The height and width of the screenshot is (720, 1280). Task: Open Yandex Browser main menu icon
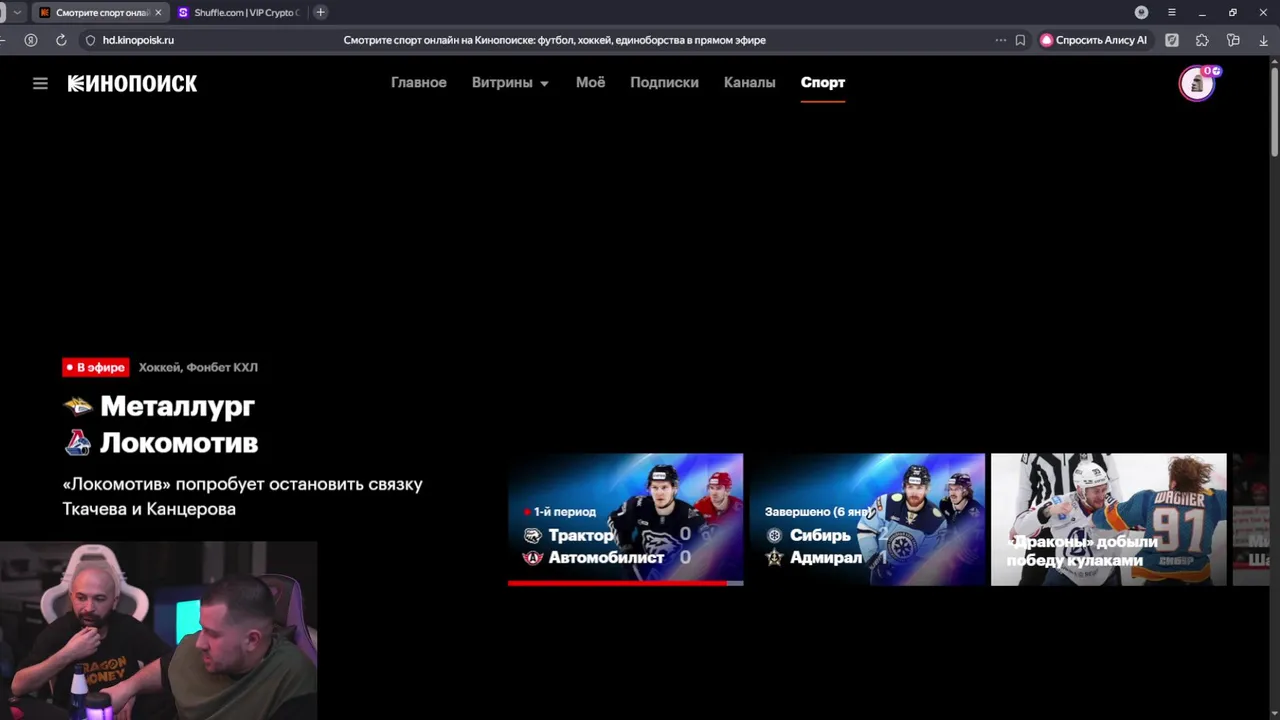coord(1171,12)
